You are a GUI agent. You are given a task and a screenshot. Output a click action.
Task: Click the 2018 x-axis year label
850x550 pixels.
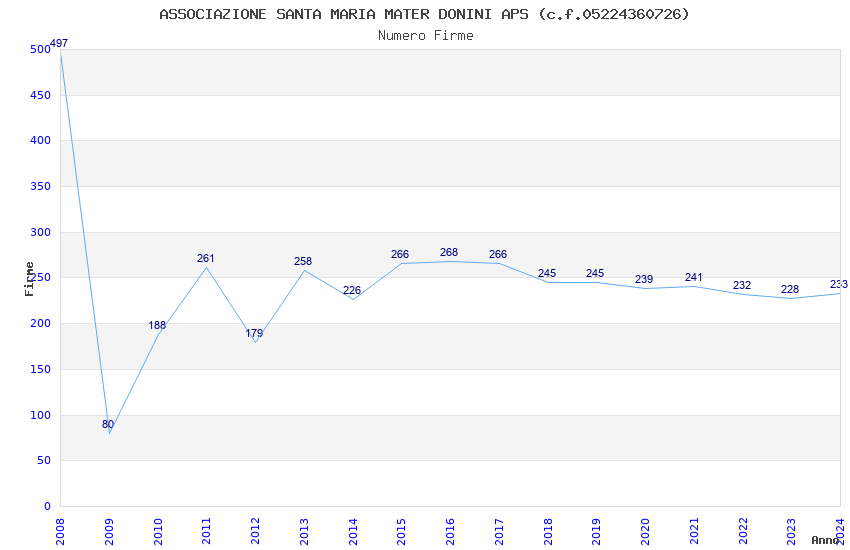coord(548,531)
